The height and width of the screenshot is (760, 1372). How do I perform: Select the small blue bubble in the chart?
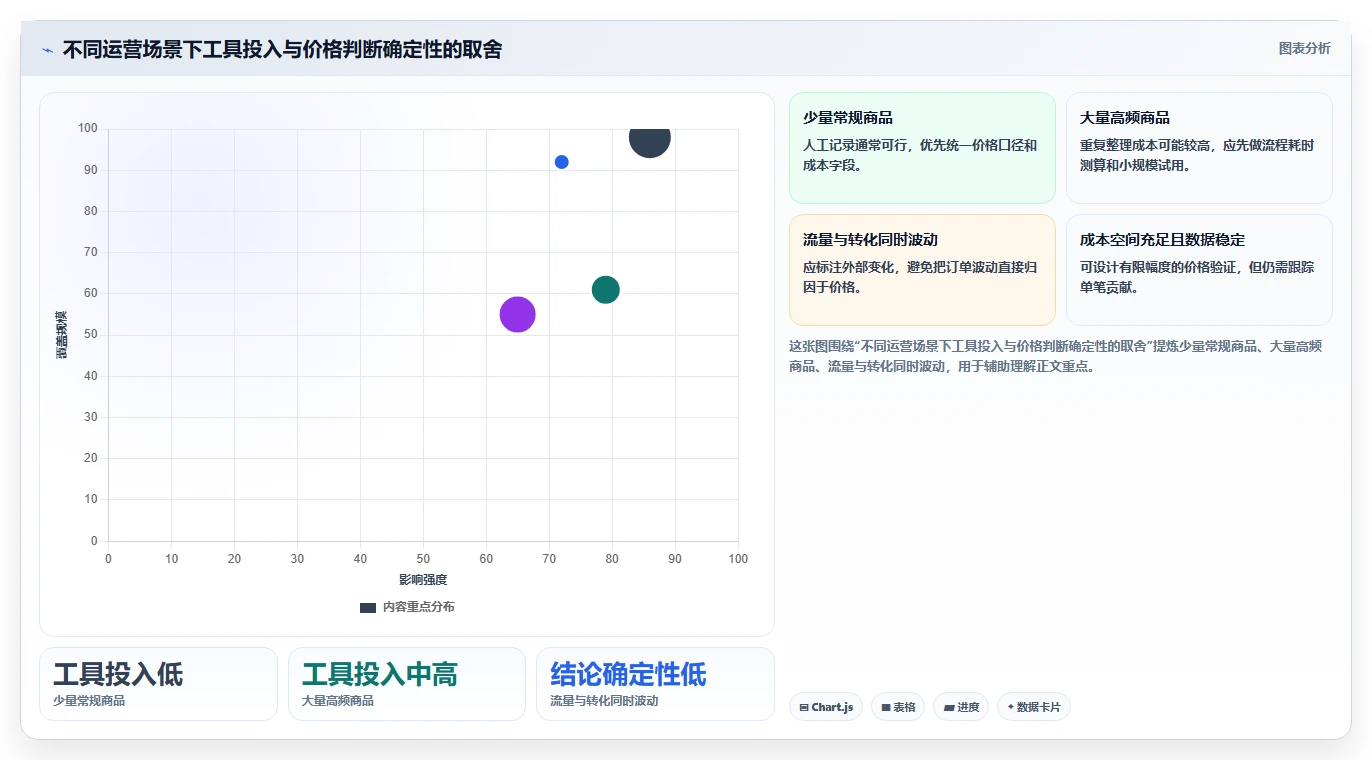coord(561,162)
